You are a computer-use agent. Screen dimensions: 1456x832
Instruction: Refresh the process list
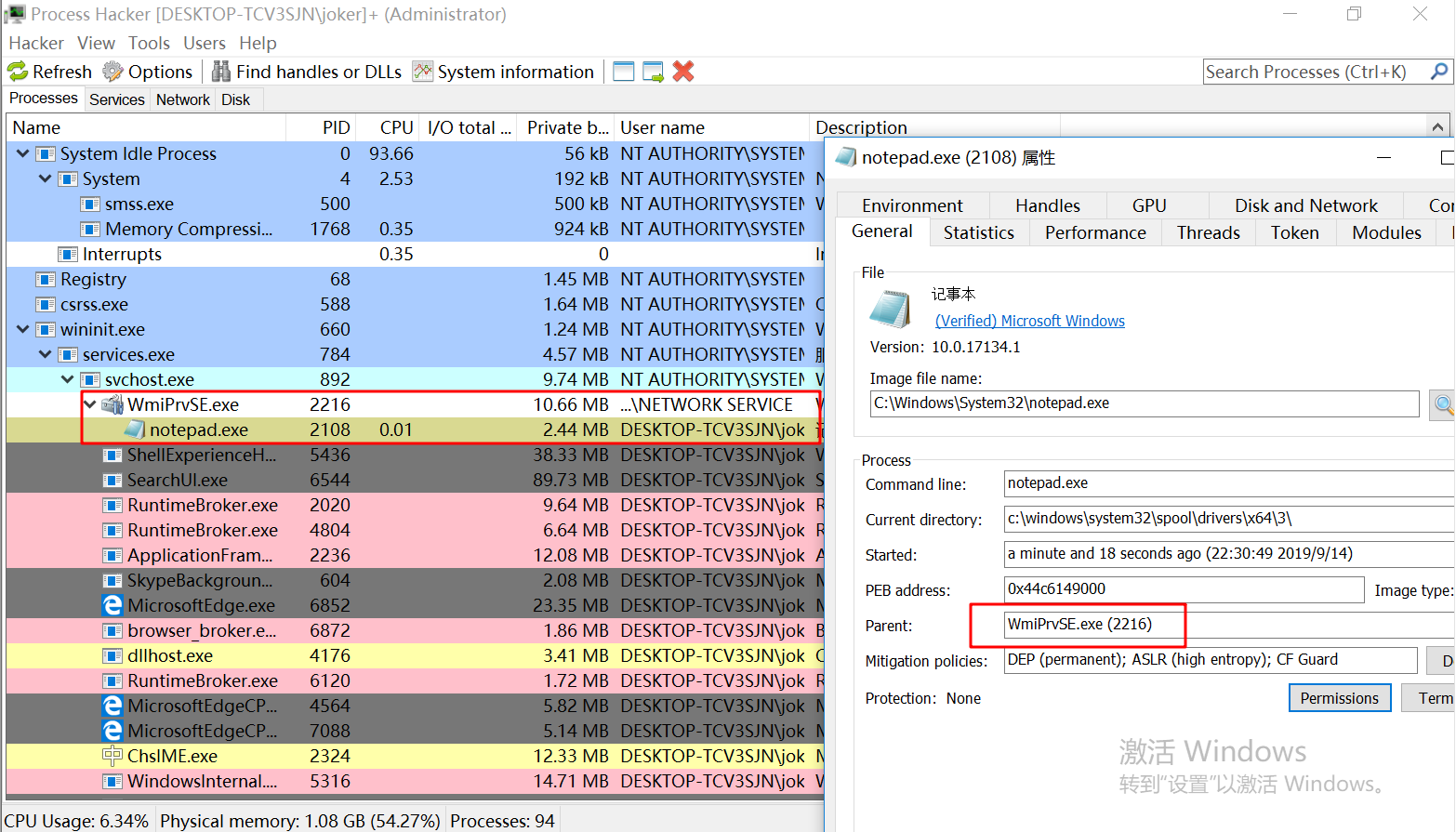click(49, 72)
